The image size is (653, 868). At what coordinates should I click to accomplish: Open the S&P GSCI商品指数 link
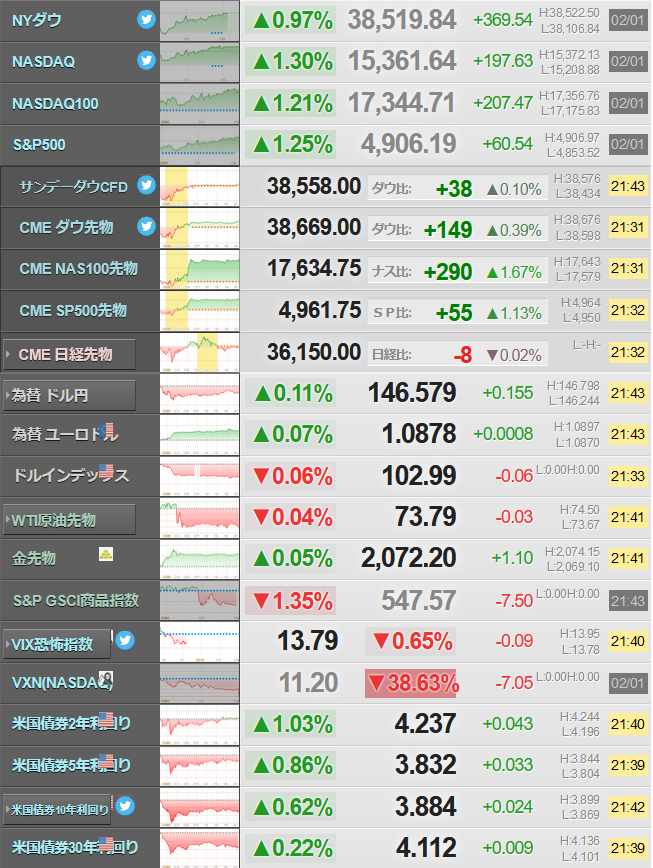pos(76,601)
